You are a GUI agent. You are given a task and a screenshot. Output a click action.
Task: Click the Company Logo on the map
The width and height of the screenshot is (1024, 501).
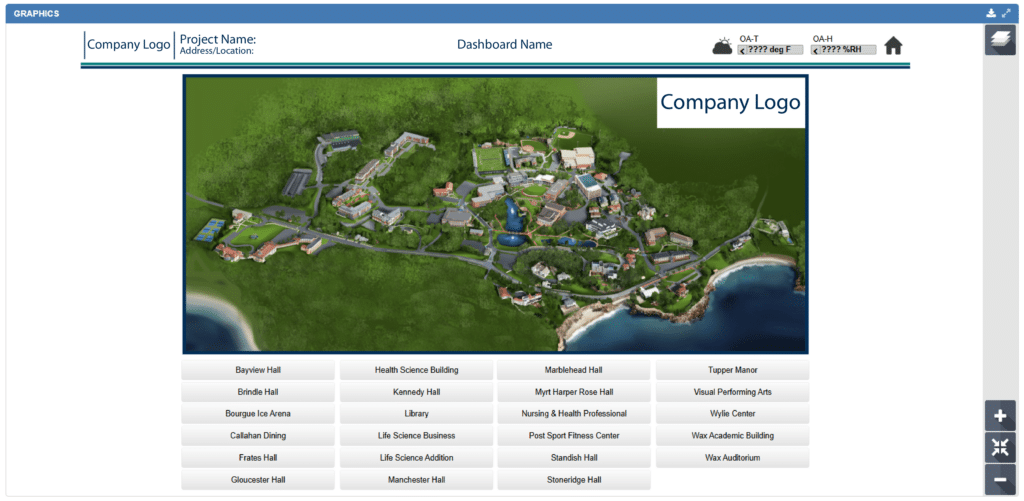(x=731, y=103)
